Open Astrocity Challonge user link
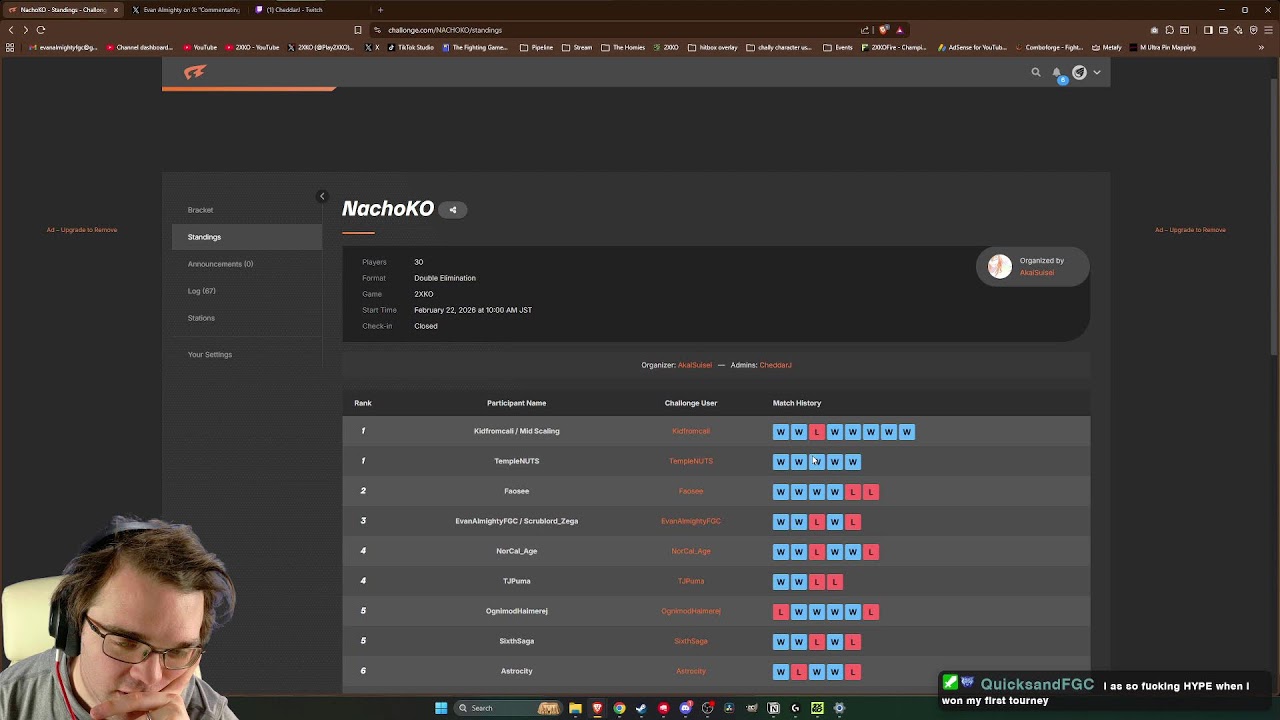The width and height of the screenshot is (1280, 720). click(x=691, y=671)
